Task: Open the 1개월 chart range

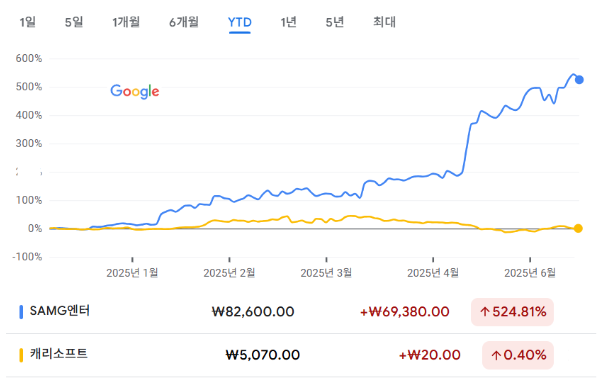Action: pyautogui.click(x=126, y=22)
